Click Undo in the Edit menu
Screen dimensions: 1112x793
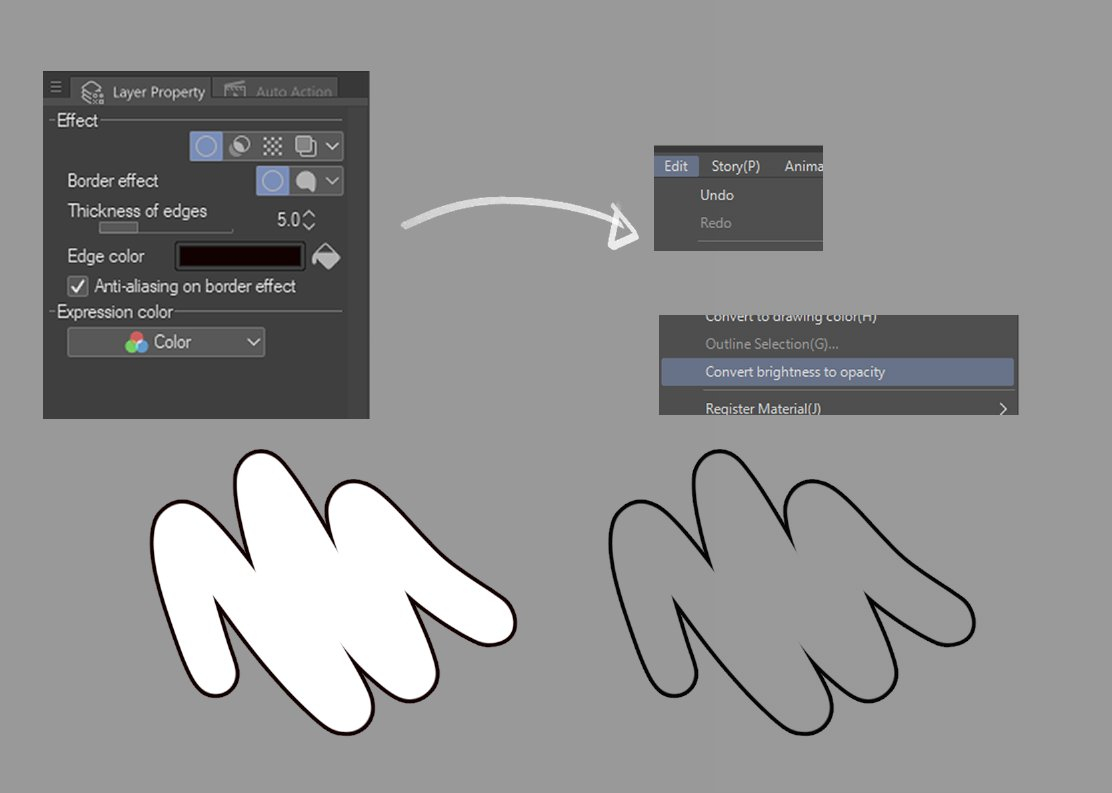click(717, 195)
